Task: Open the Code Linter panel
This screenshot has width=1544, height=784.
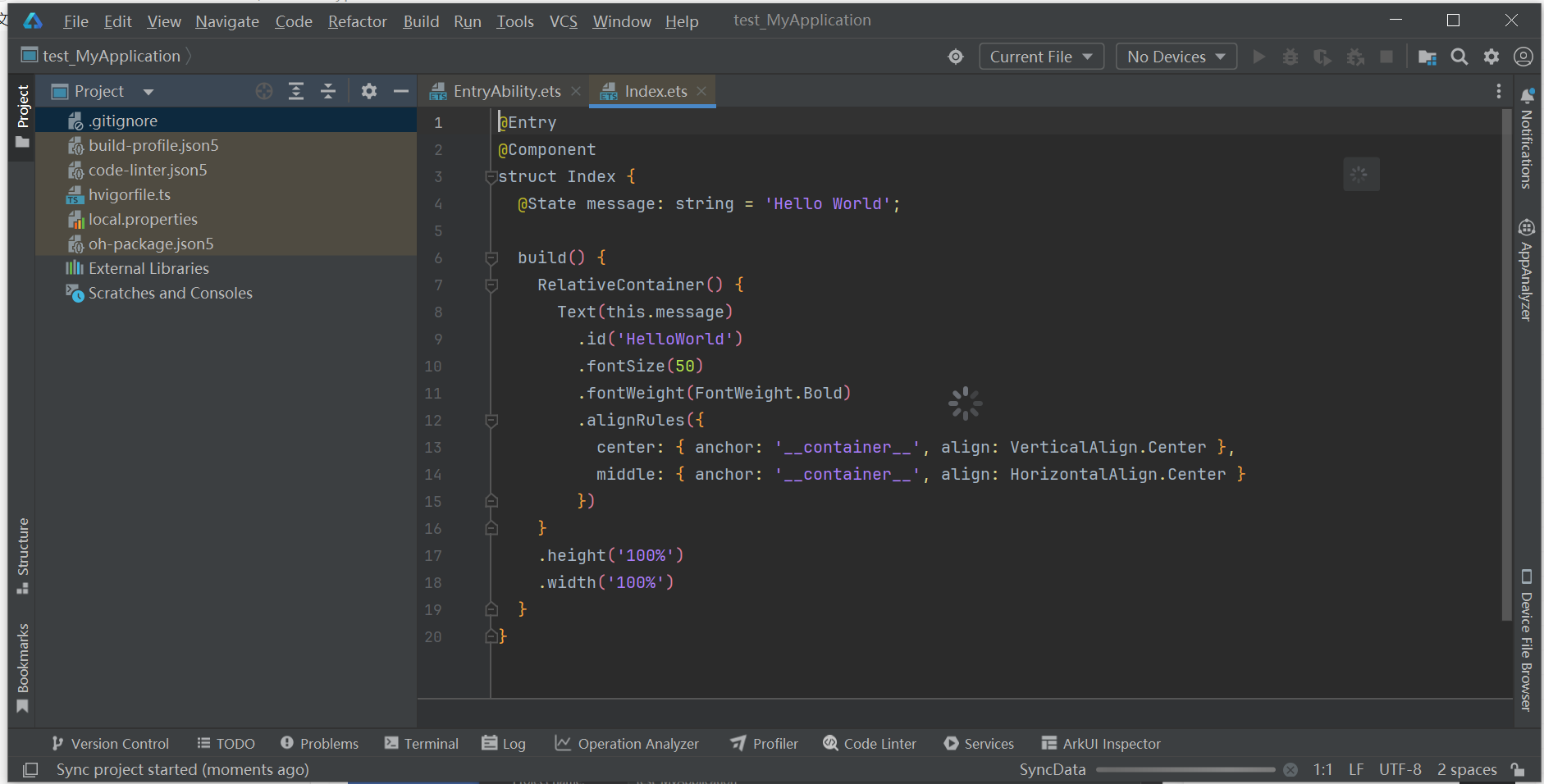Action: (x=870, y=743)
